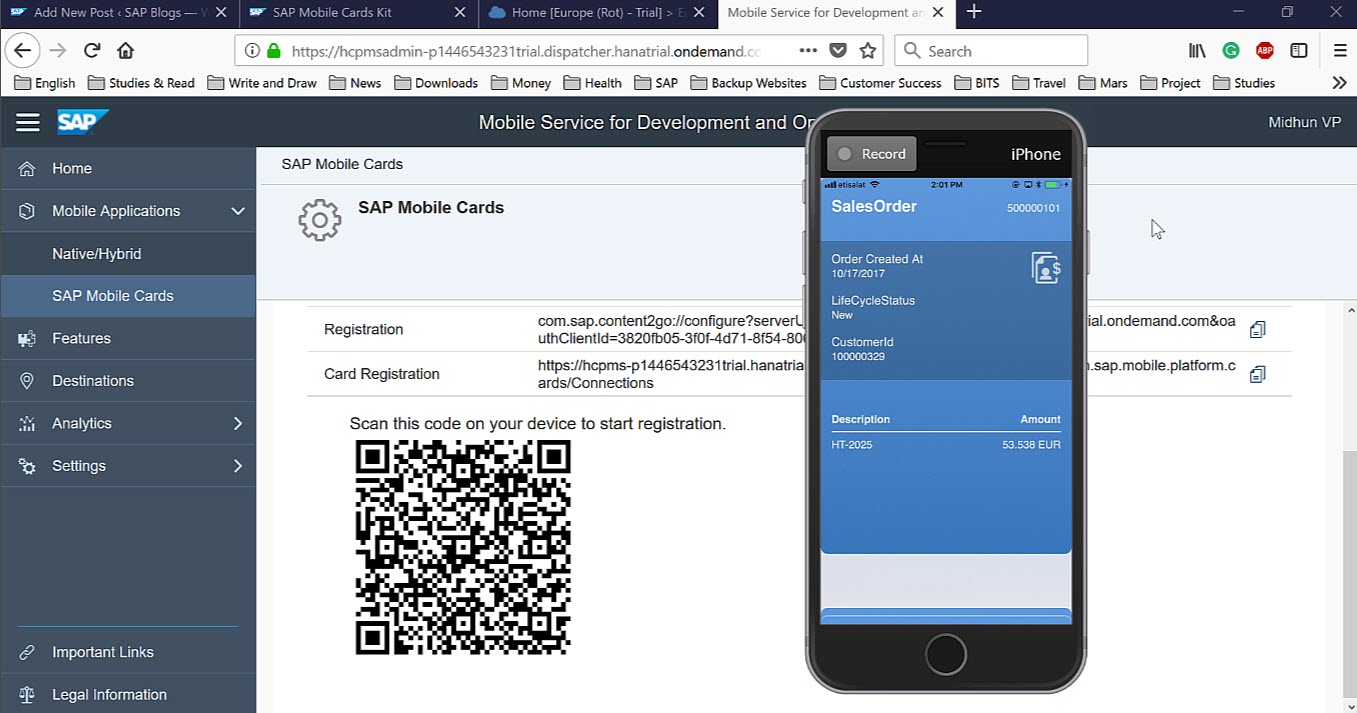
Task: Show more bookmarks toolbar items
Action: click(1340, 83)
